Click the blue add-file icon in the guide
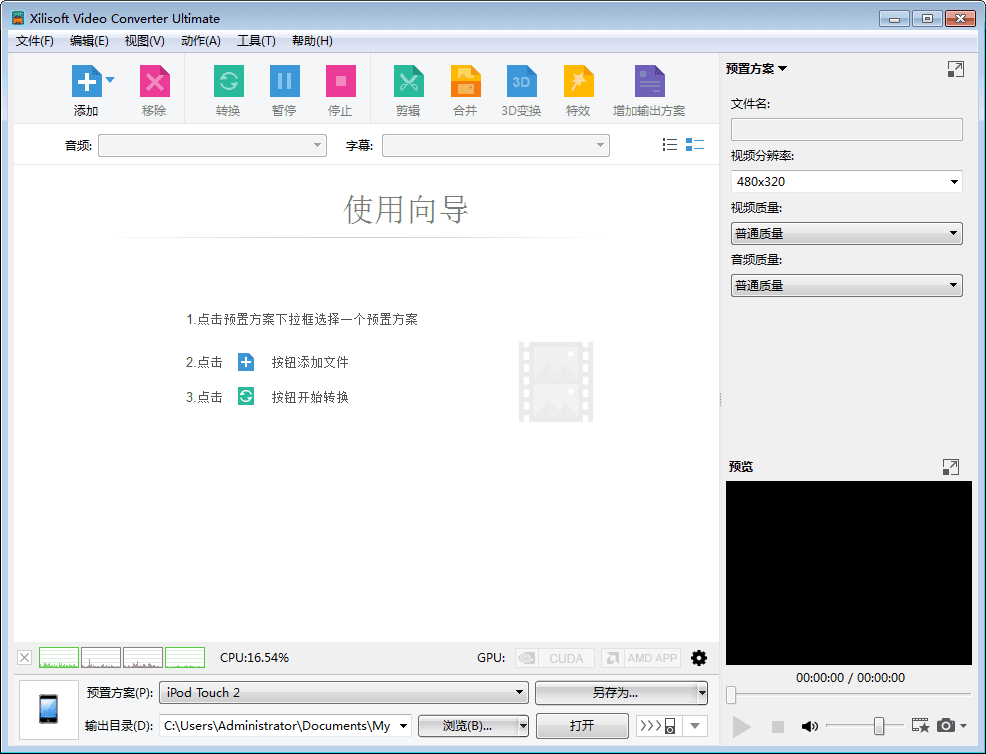 coord(246,362)
